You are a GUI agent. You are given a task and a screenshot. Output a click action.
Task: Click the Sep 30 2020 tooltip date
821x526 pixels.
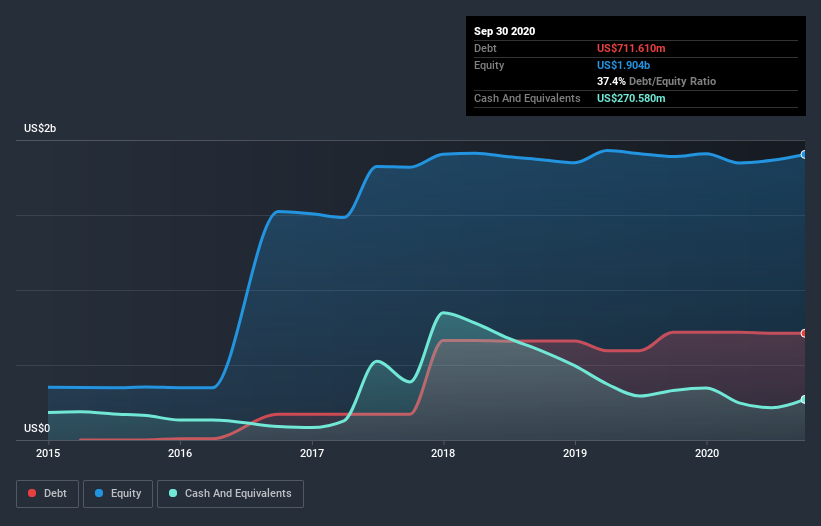[505, 31]
